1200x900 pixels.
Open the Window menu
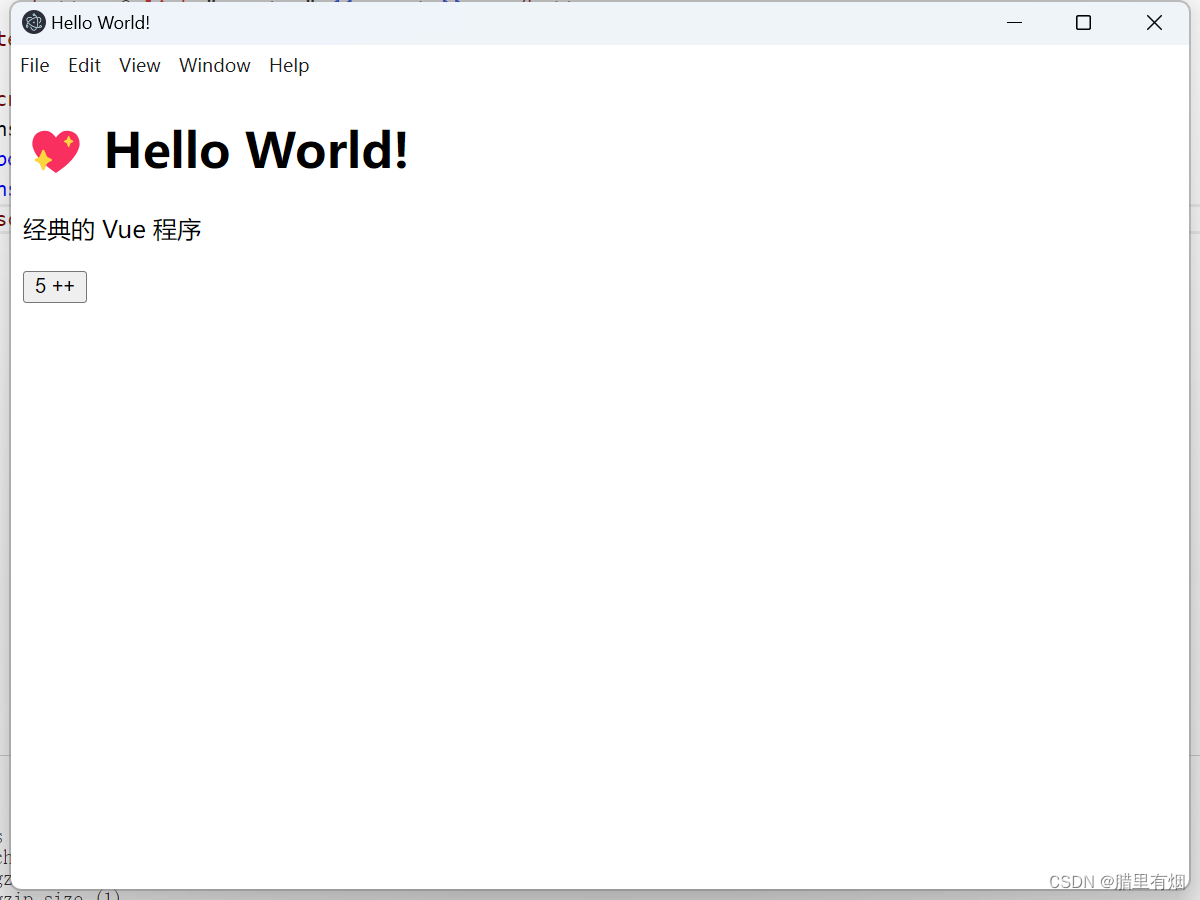pyautogui.click(x=214, y=65)
